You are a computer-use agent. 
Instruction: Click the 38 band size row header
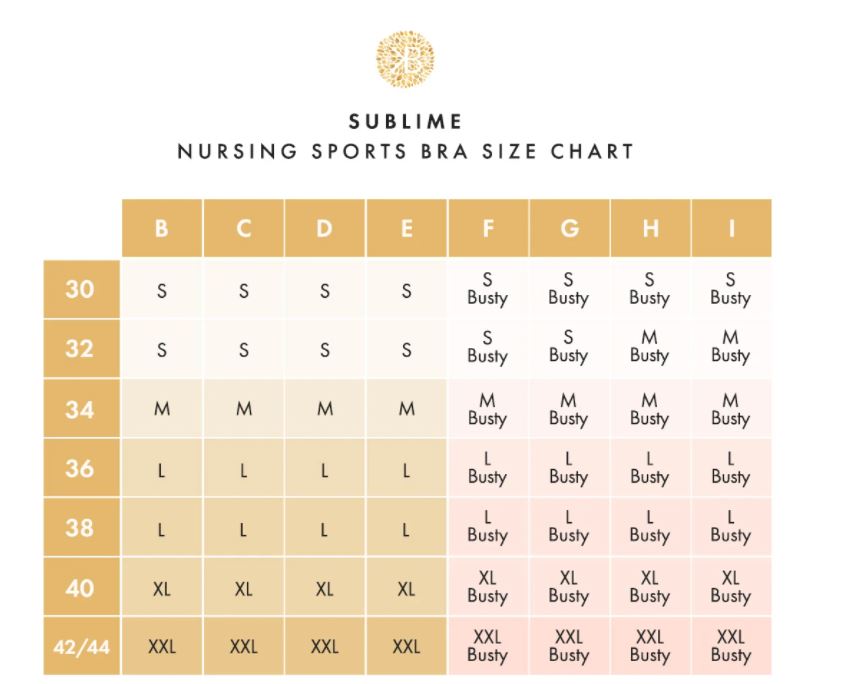[81, 528]
